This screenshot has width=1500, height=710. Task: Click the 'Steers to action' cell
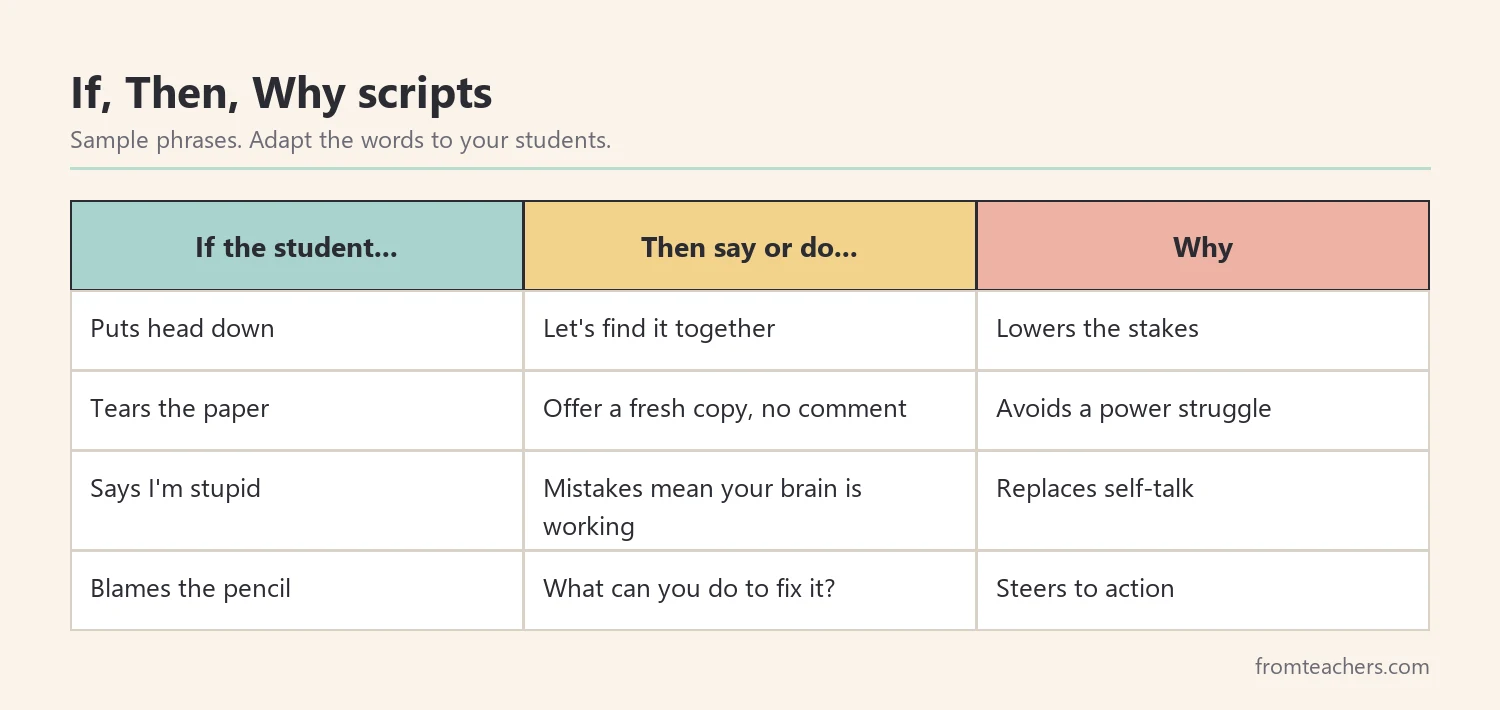[1203, 590]
